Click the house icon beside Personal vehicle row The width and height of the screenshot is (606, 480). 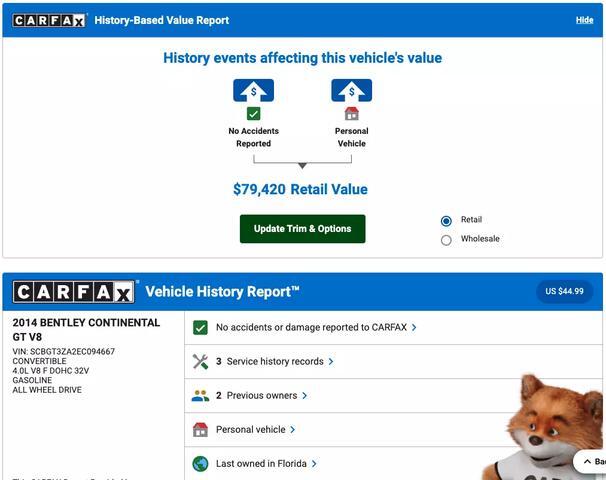click(200, 430)
